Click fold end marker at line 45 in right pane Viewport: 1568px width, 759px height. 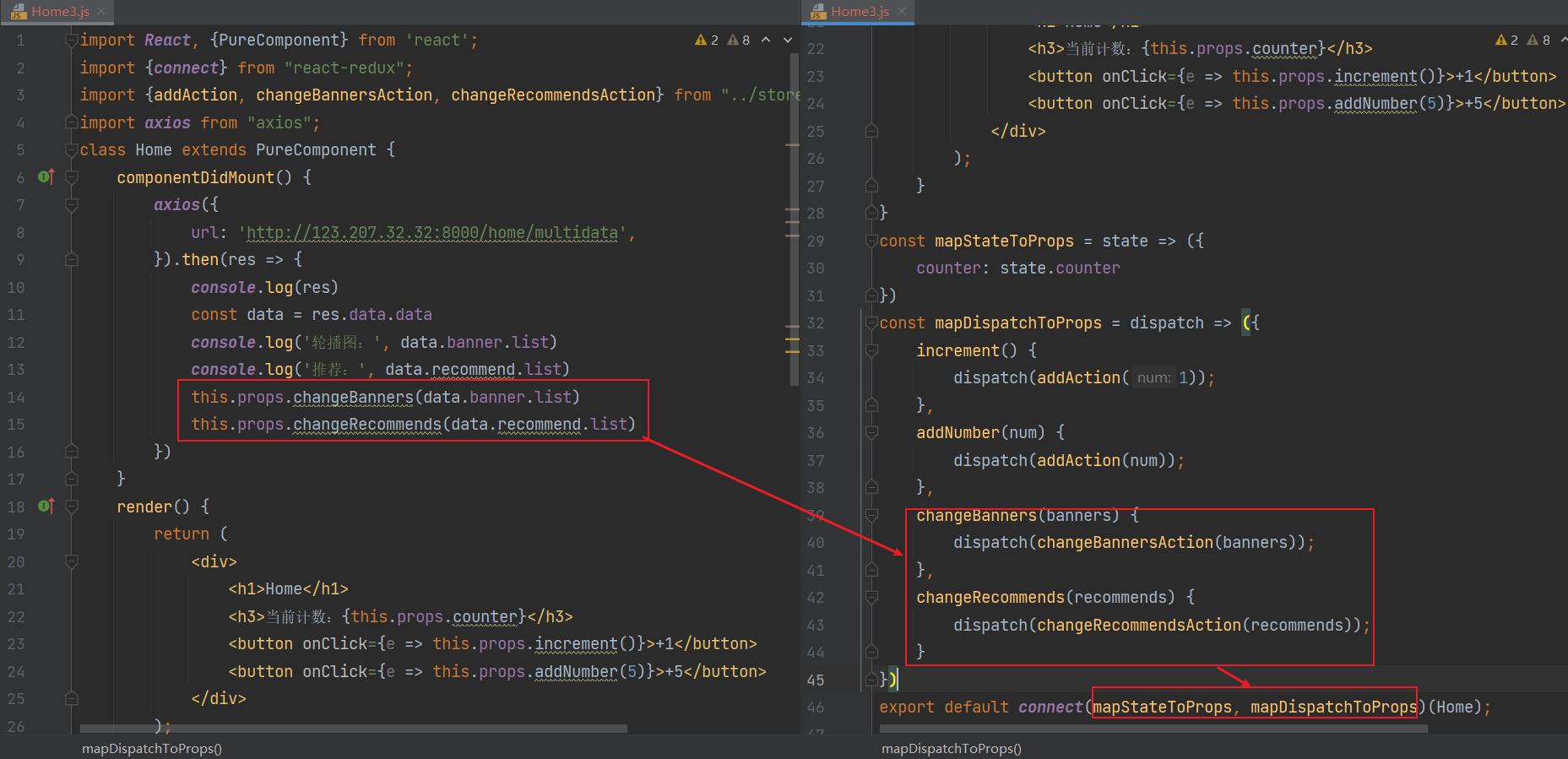871,680
